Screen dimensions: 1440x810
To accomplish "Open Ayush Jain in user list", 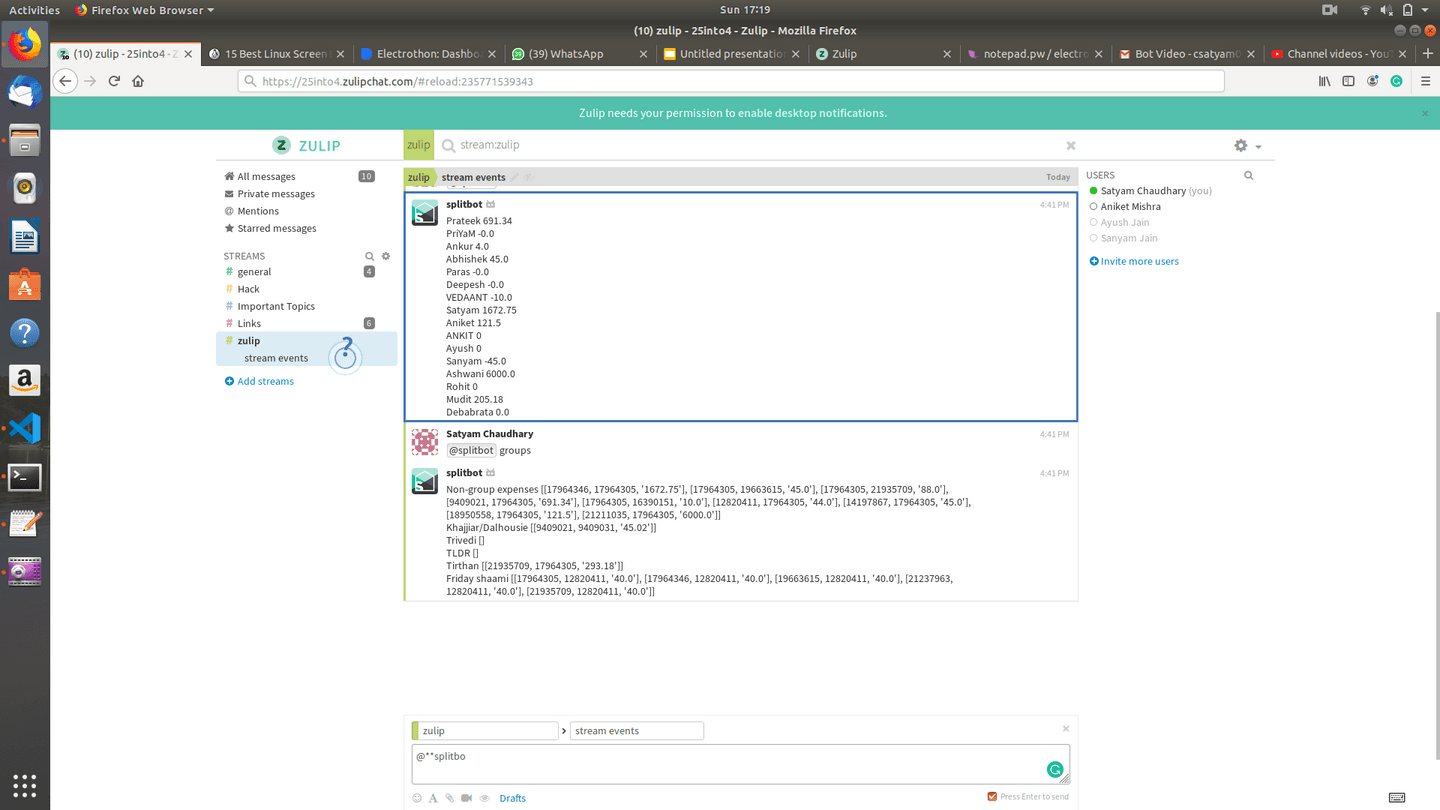I will [x=1125, y=222].
